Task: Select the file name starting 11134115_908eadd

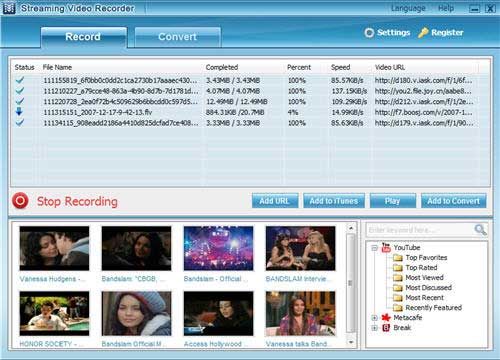Action: click(x=121, y=123)
